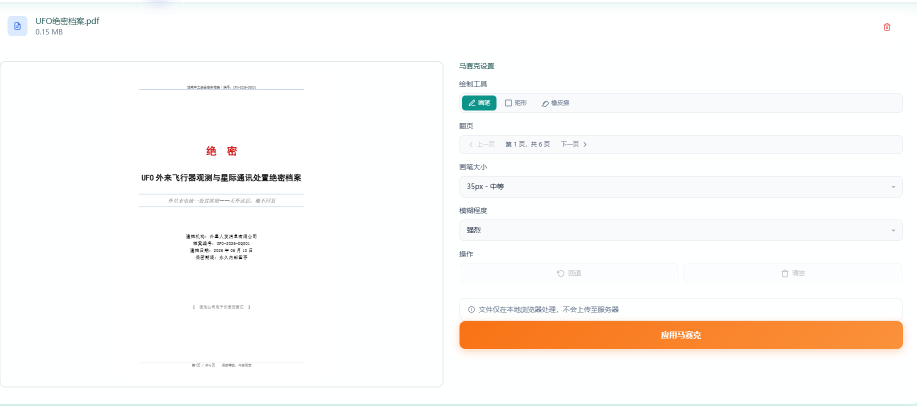917x406 pixels.
Task: Click the page indicator 第 1 页, 共 6 页
Action: point(528,144)
